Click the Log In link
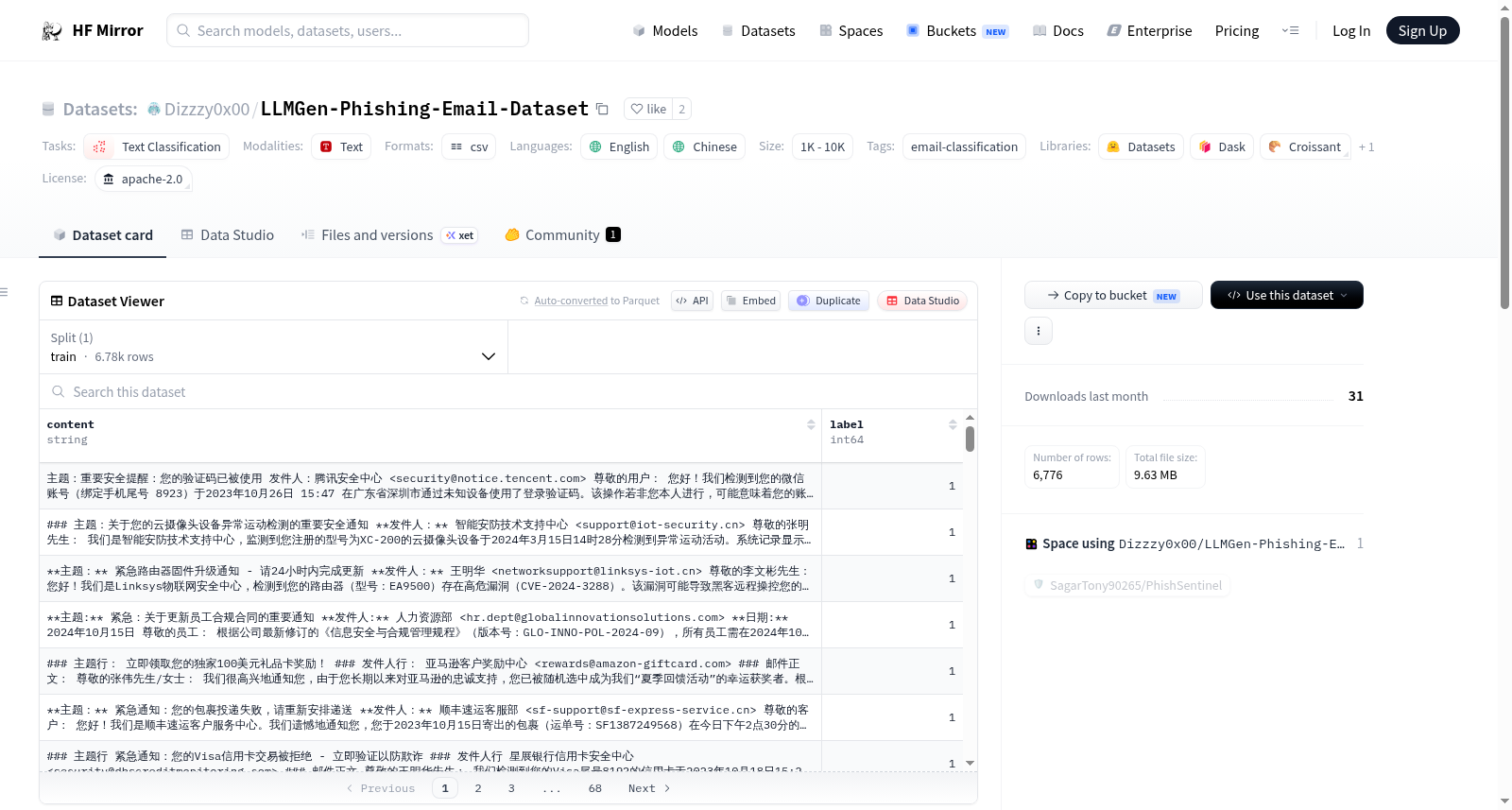 [1351, 31]
